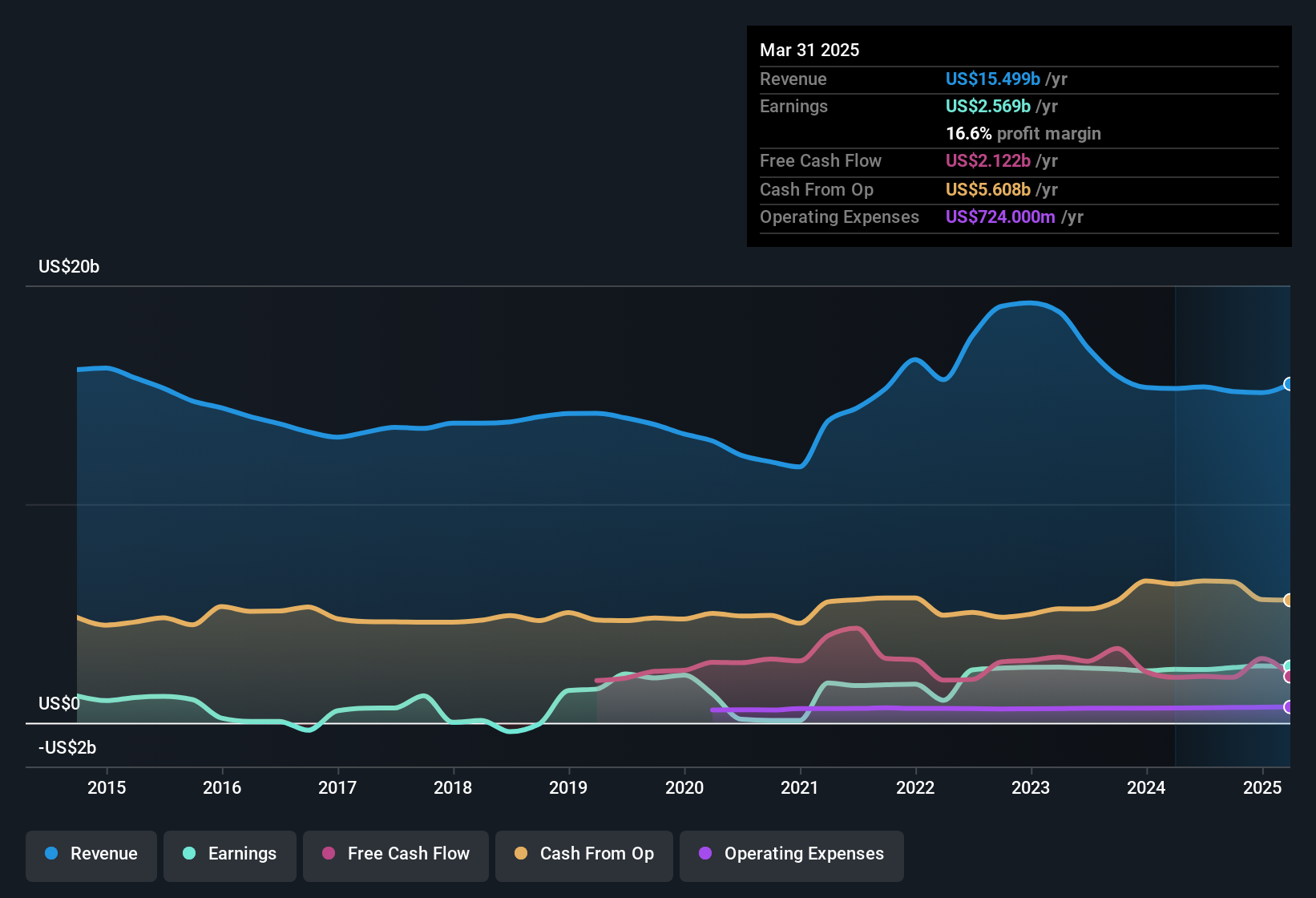Image resolution: width=1316 pixels, height=898 pixels.
Task: Click the Mar 31 2025 tooltip date
Action: (809, 51)
